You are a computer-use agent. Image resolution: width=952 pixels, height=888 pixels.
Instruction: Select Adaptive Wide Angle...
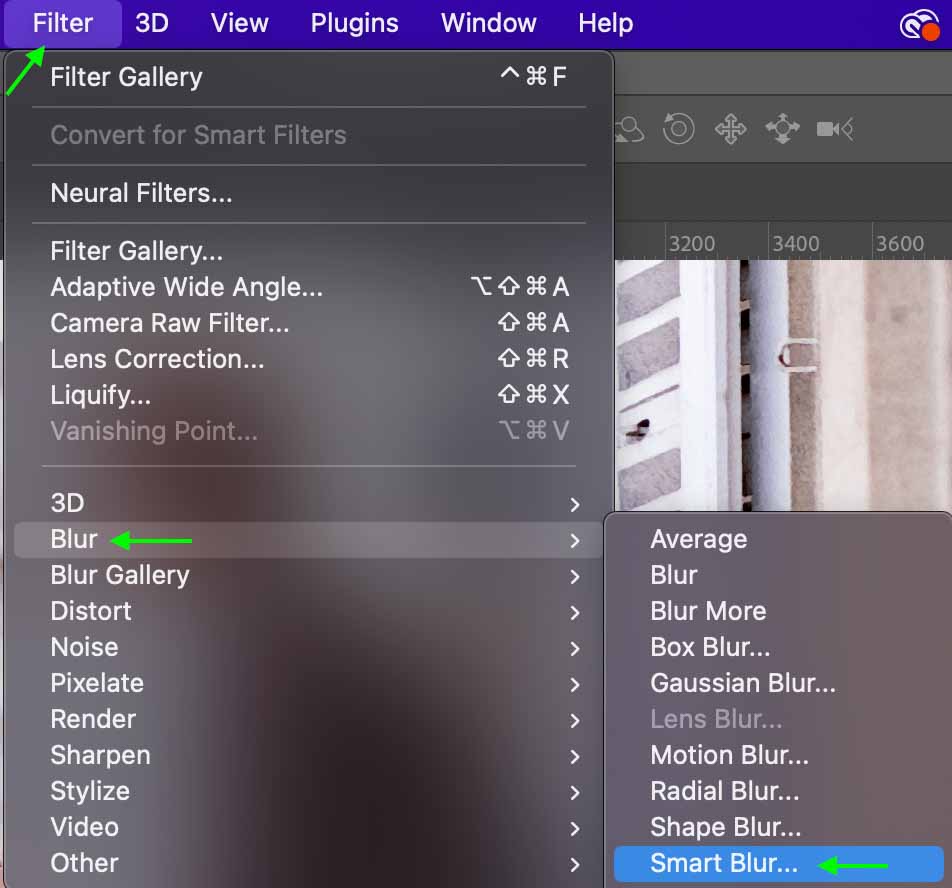(309, 286)
